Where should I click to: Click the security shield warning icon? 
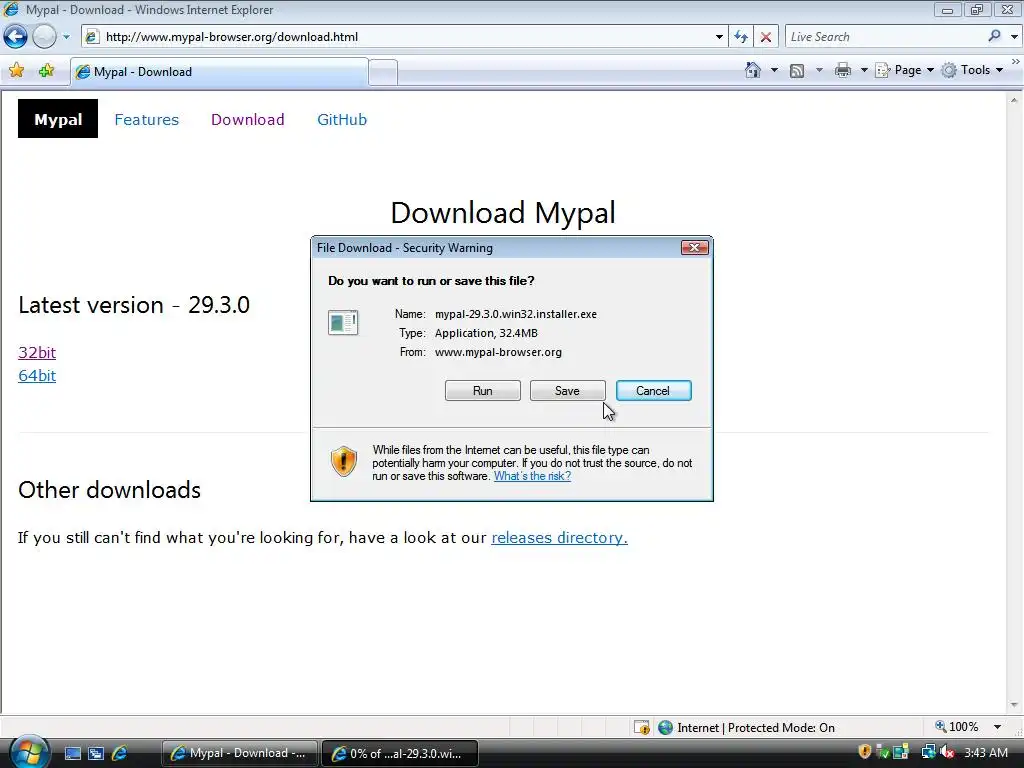coord(344,461)
